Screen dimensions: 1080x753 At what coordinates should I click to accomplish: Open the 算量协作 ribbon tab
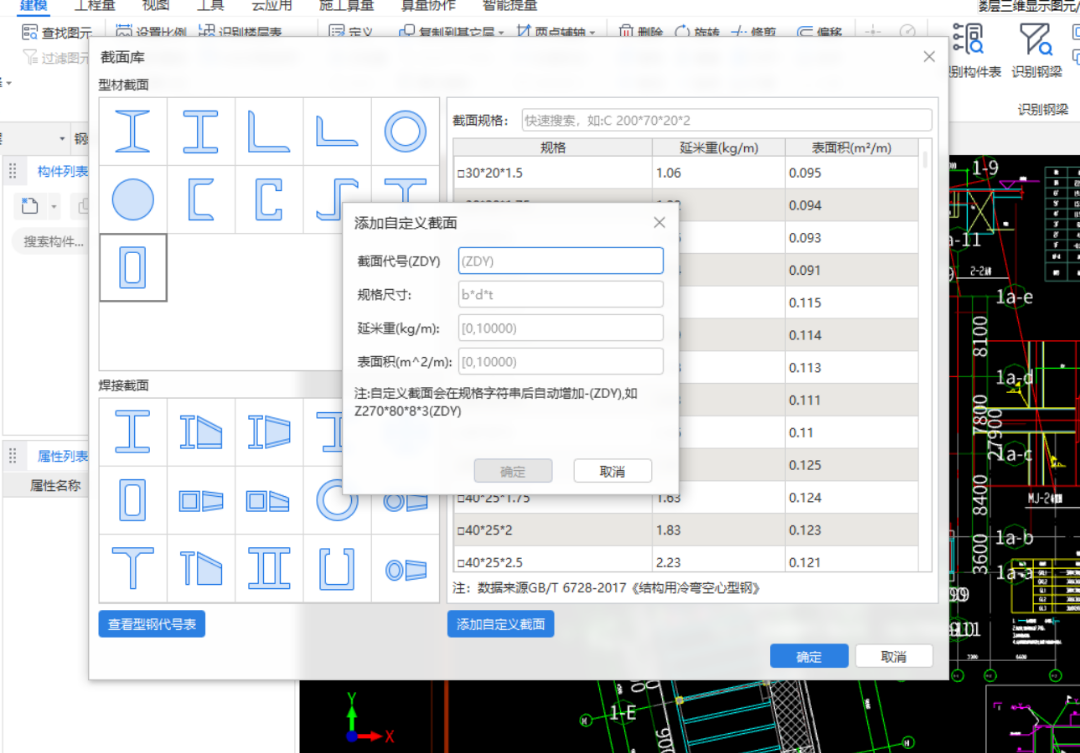pos(428,6)
